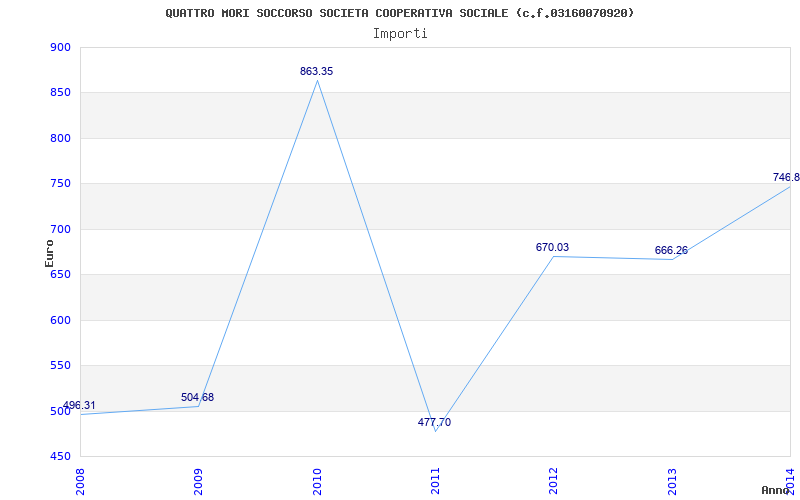The height and width of the screenshot is (500, 800).
Task: Click the 550 y-axis value
Action: click(x=60, y=366)
